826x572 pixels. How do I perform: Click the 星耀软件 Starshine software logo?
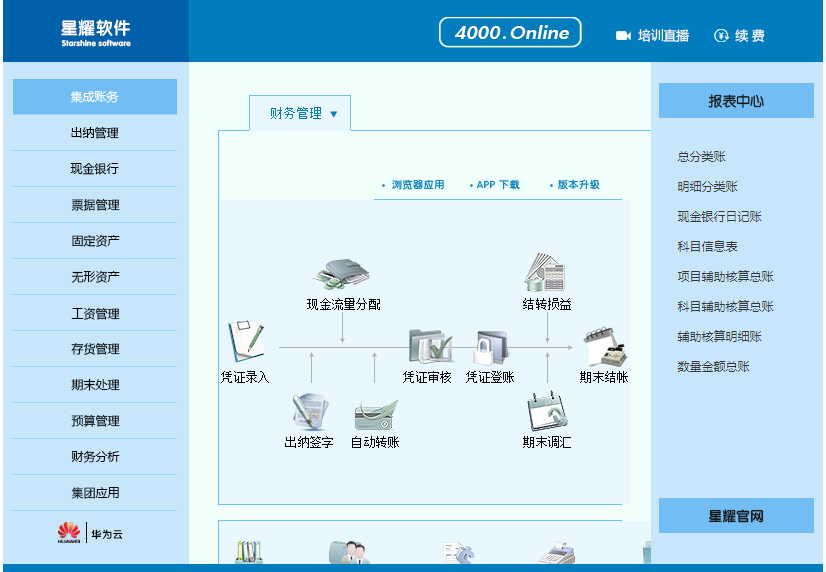point(95,33)
